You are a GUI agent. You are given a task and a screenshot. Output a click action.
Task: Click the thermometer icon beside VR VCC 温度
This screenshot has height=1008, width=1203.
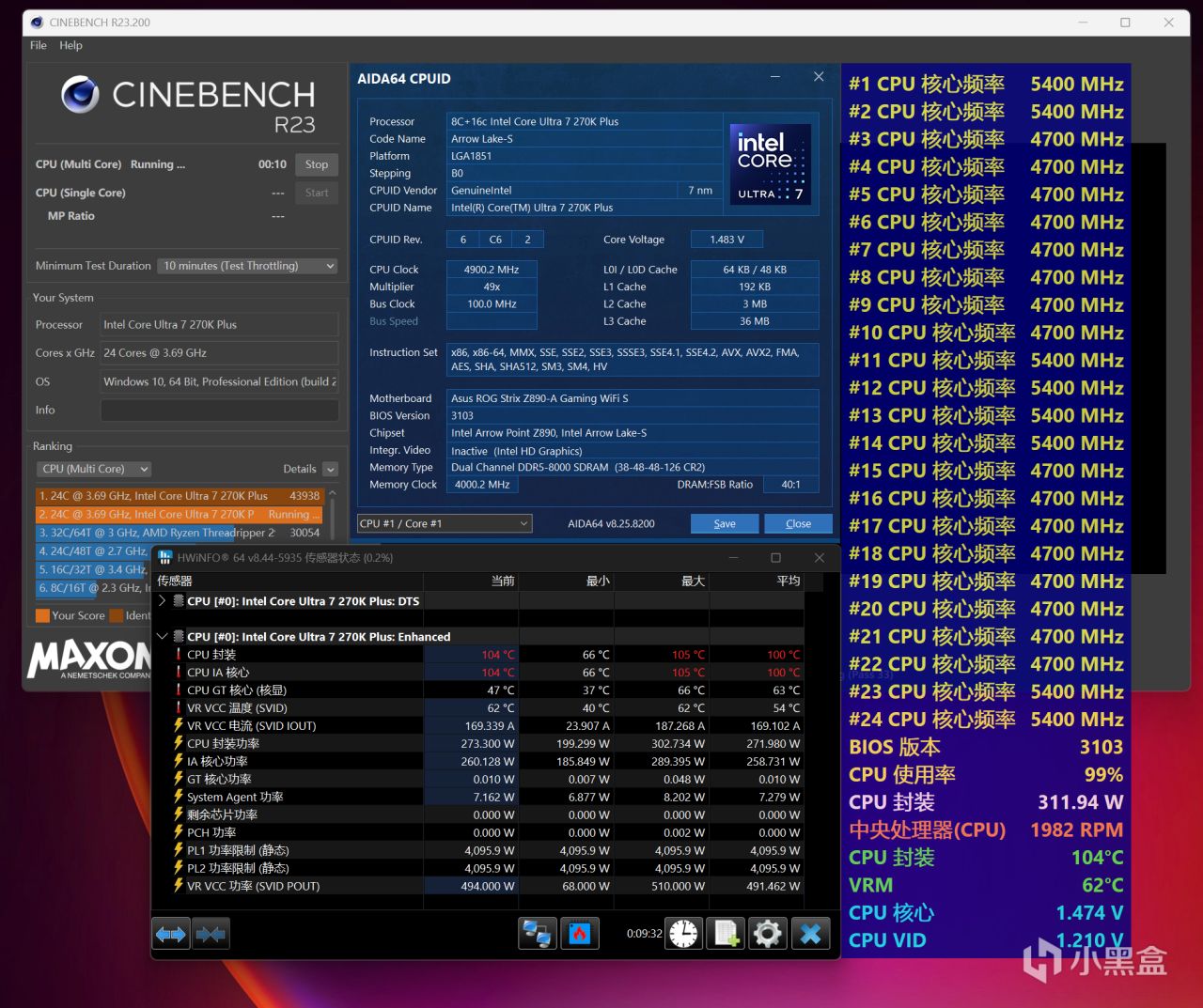click(179, 707)
